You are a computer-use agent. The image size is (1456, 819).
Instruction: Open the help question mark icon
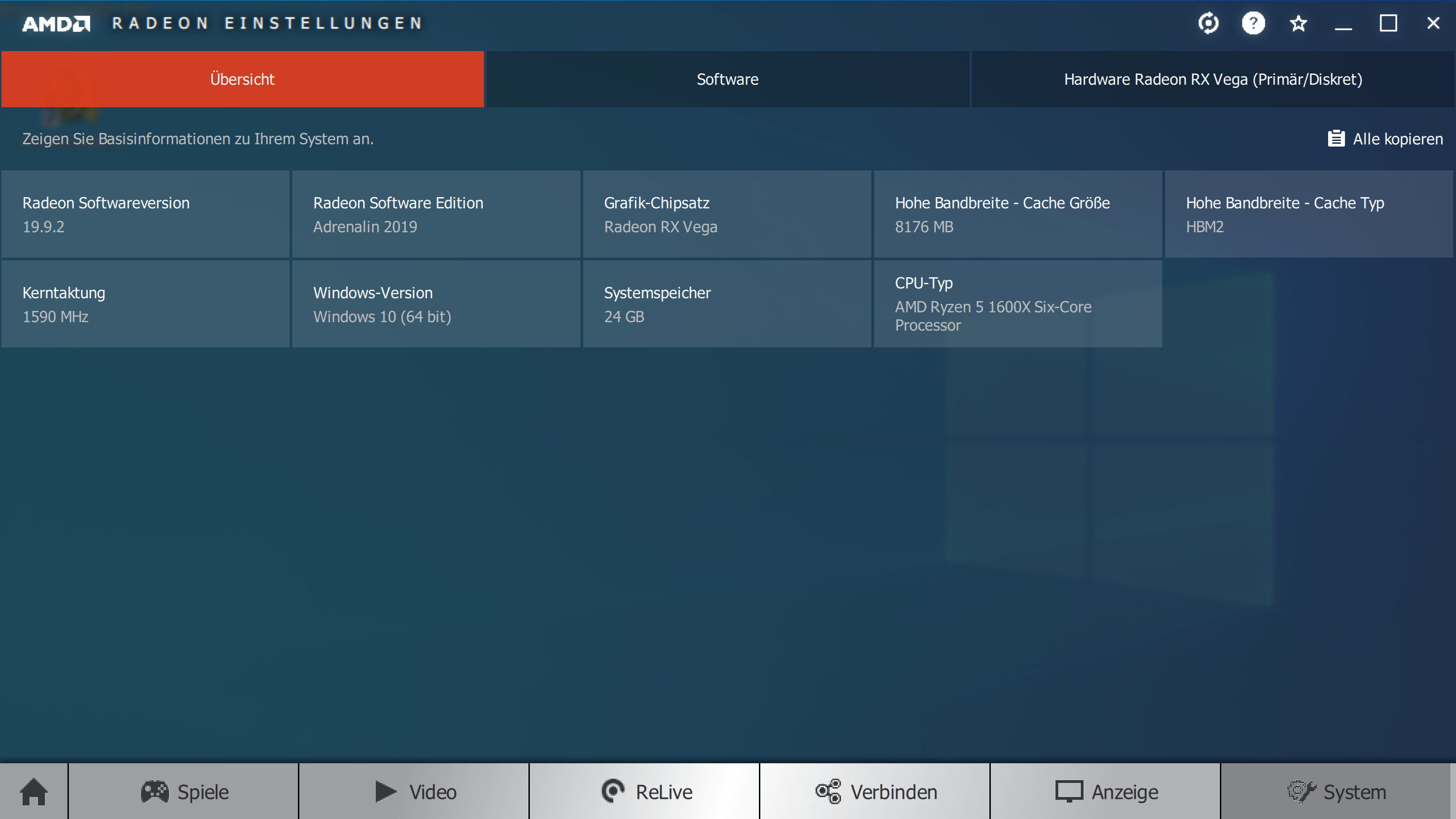(x=1253, y=23)
